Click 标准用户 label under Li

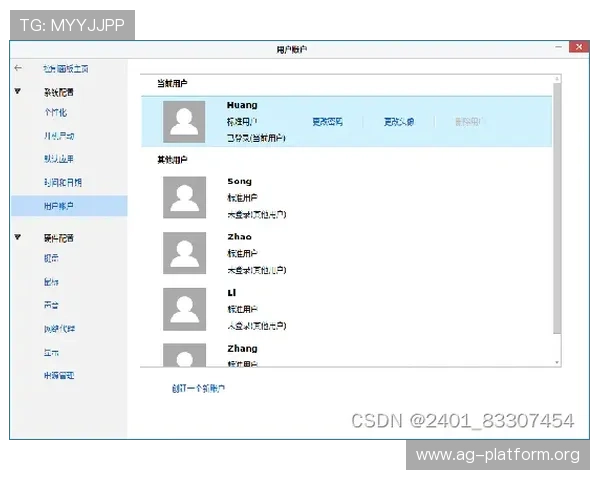[x=243, y=309]
